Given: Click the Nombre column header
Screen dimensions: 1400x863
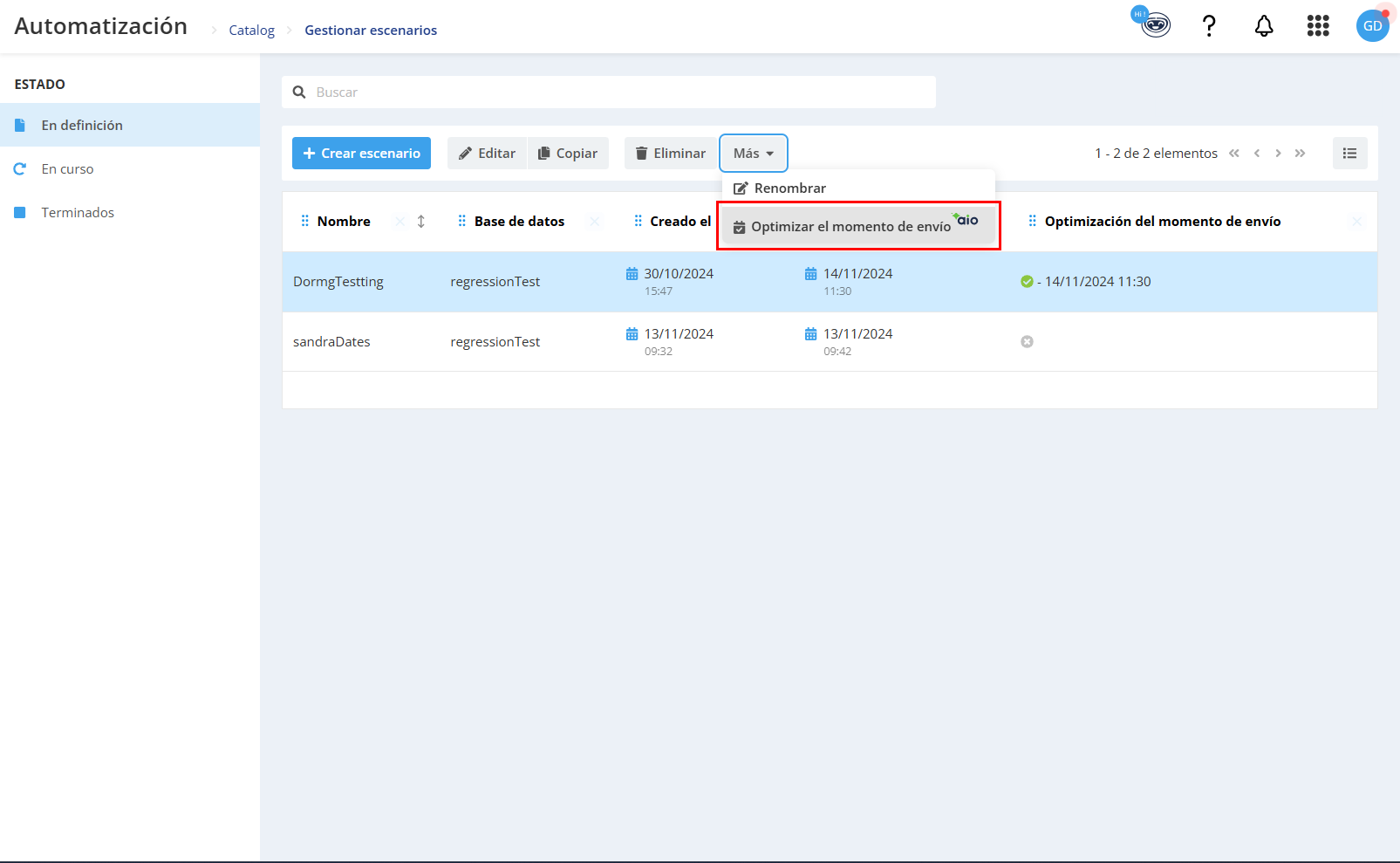Looking at the screenshot, I should click(x=344, y=222).
